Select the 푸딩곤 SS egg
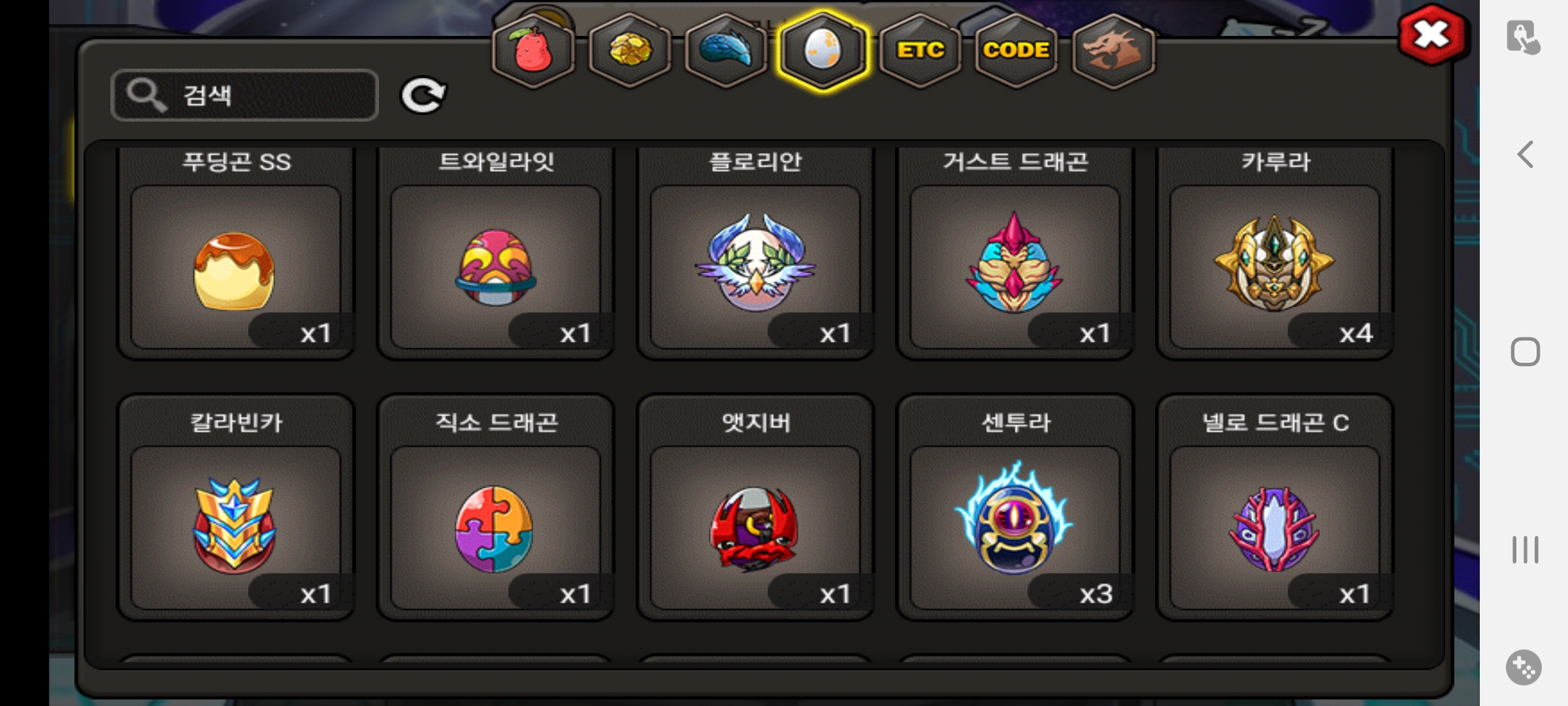The image size is (1568, 706). tap(236, 254)
